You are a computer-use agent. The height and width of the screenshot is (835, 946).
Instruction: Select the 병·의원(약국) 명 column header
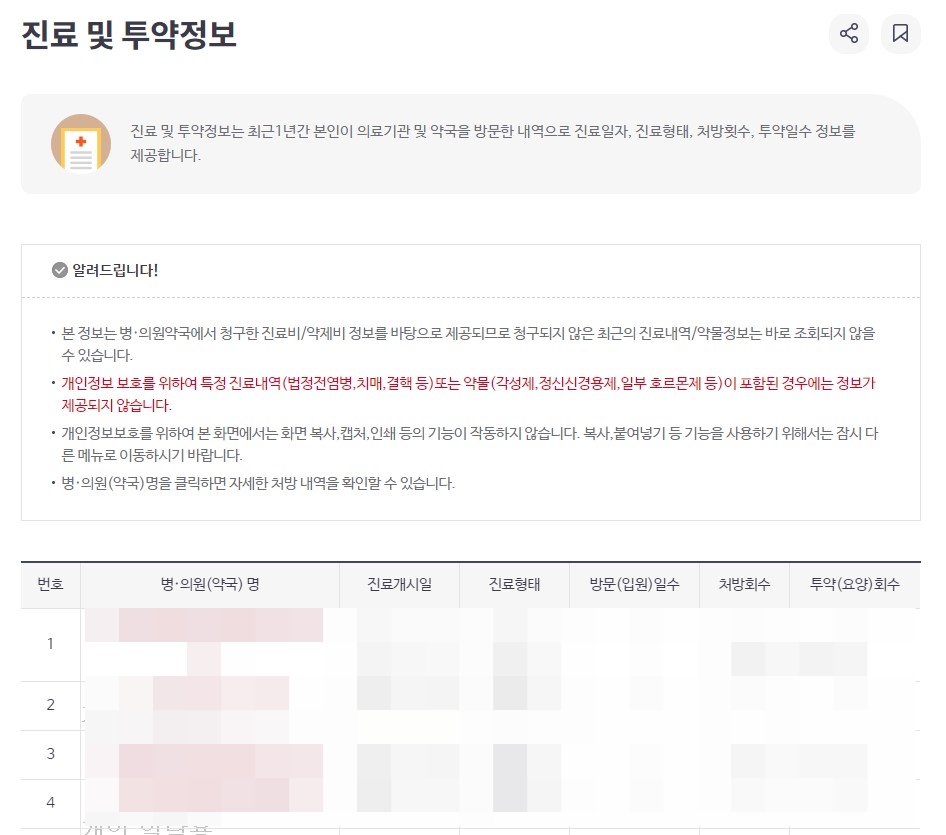(x=210, y=584)
